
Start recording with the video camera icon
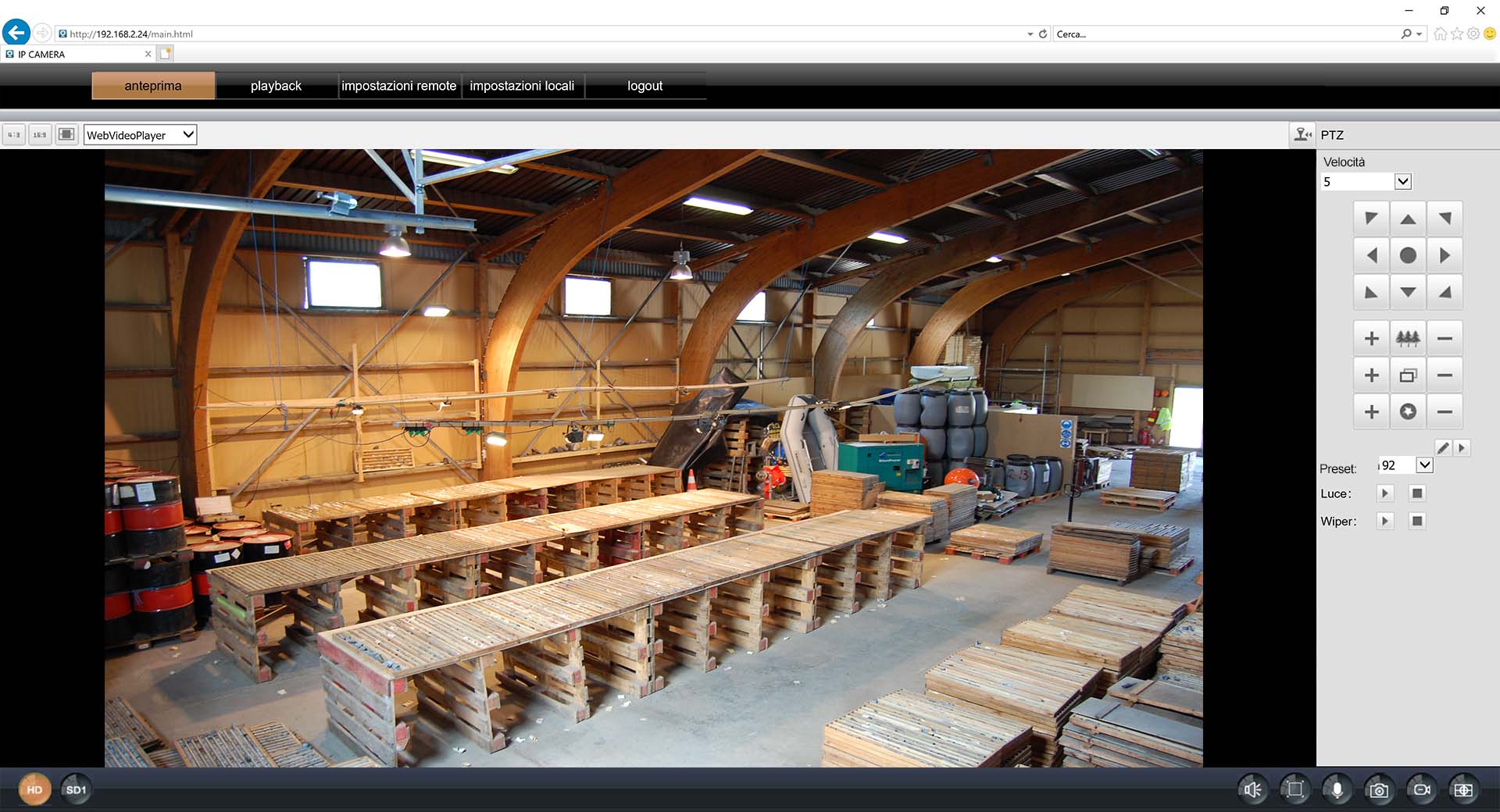point(1421,790)
